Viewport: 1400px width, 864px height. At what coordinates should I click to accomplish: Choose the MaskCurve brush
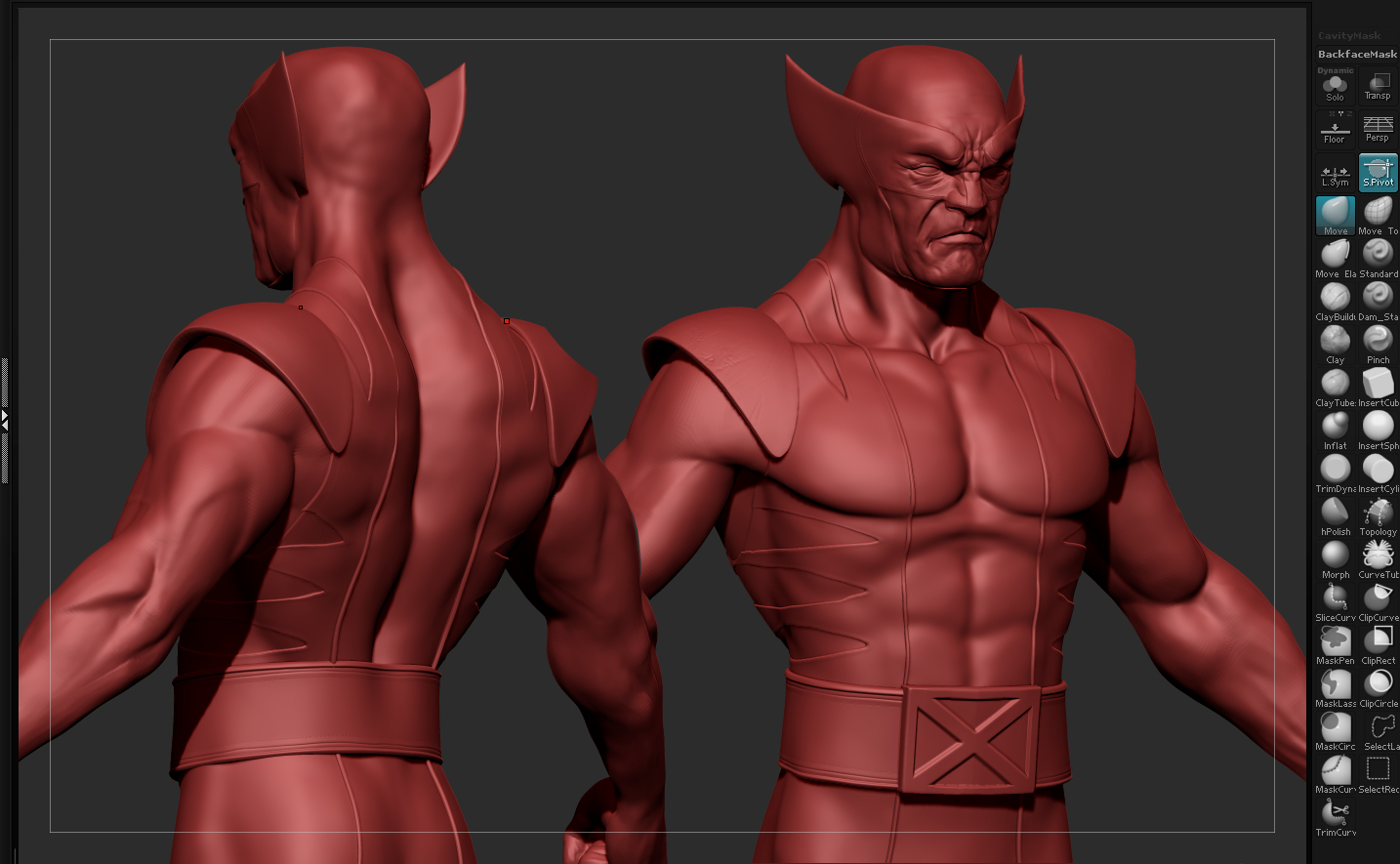(1335, 774)
